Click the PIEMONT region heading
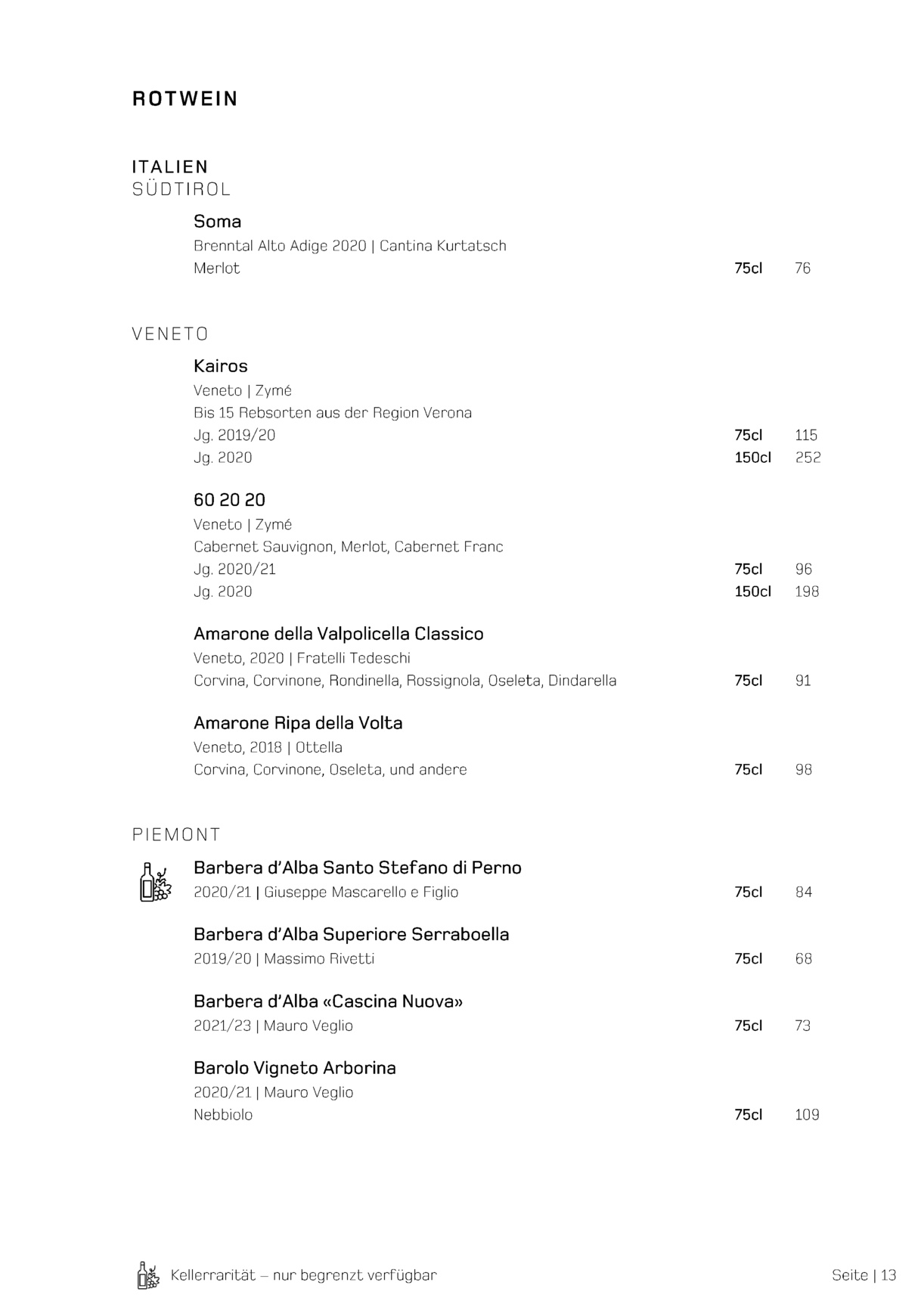Viewport: 924px width, 1307px height. click(176, 835)
